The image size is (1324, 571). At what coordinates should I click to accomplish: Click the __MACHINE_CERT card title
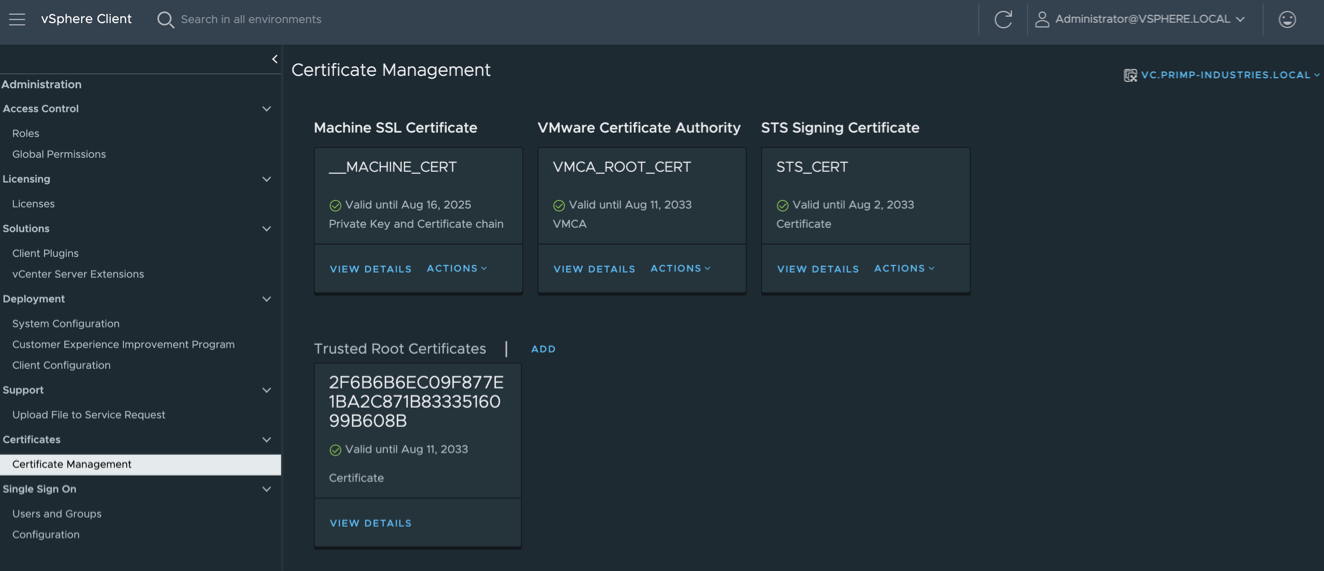pyautogui.click(x=393, y=167)
